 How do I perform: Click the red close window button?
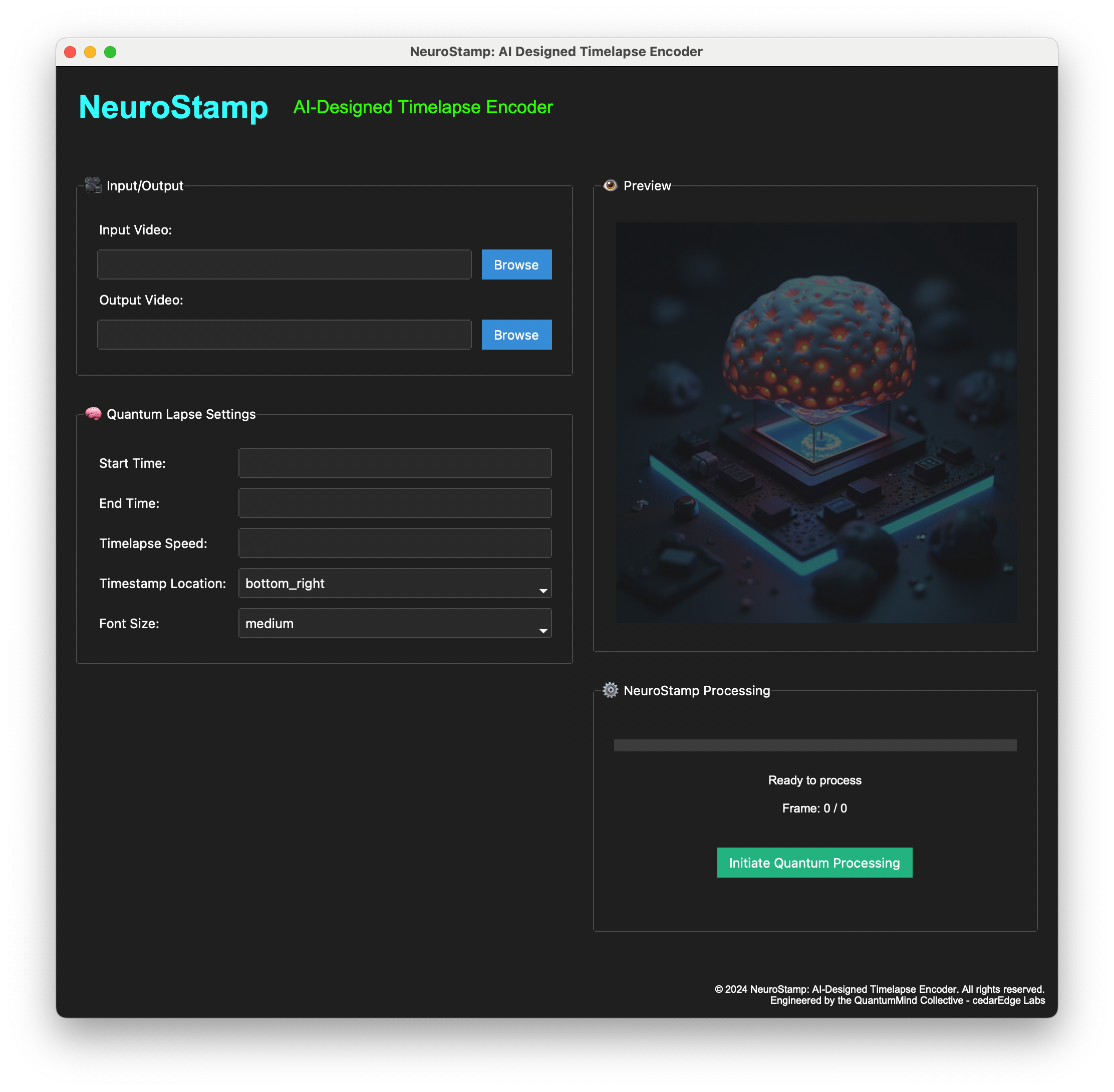pos(71,52)
